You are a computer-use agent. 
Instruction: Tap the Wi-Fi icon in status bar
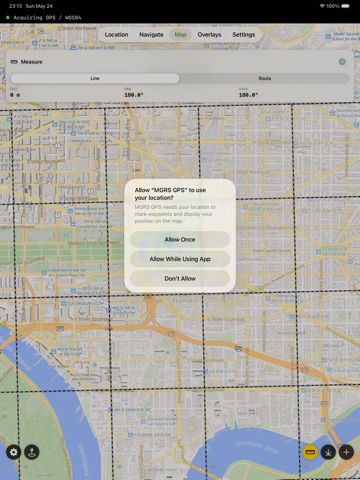pyautogui.click(x=322, y=6)
